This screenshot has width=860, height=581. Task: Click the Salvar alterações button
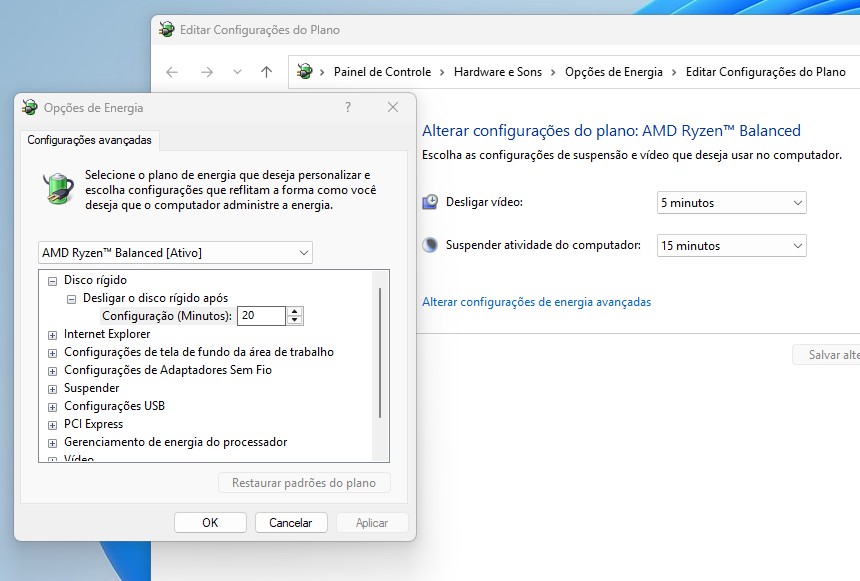click(827, 355)
